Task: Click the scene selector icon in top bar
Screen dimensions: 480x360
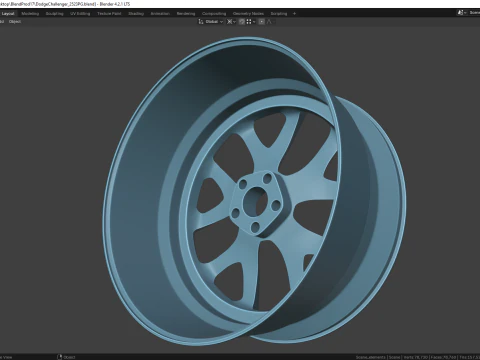Action: coord(461,13)
